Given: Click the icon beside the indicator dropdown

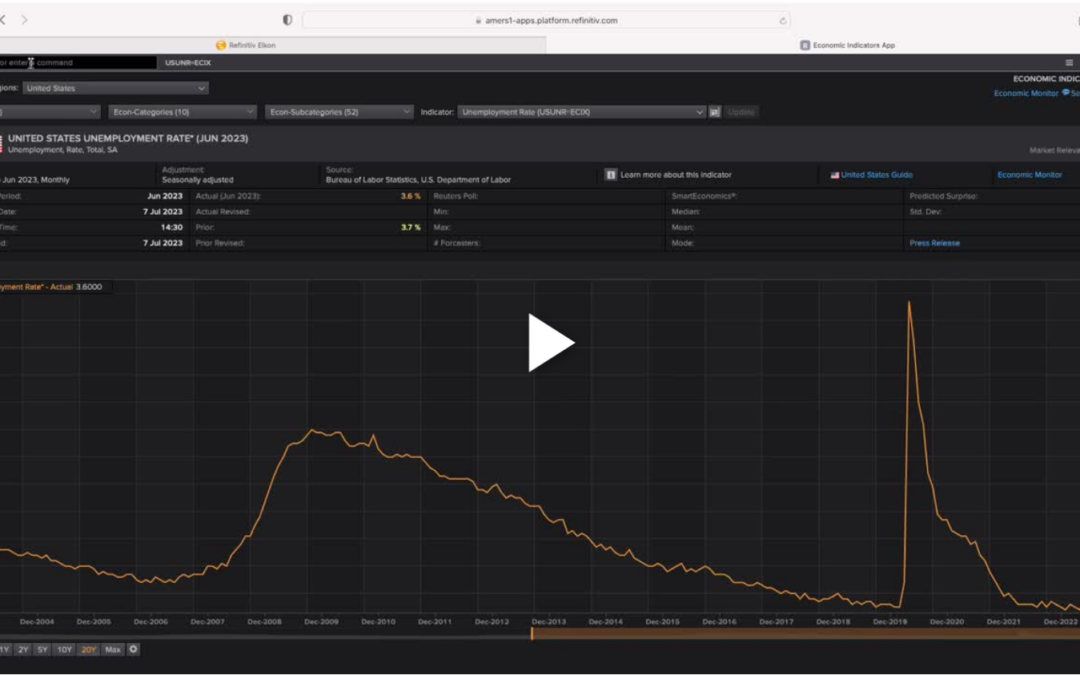Looking at the screenshot, I should point(715,112).
